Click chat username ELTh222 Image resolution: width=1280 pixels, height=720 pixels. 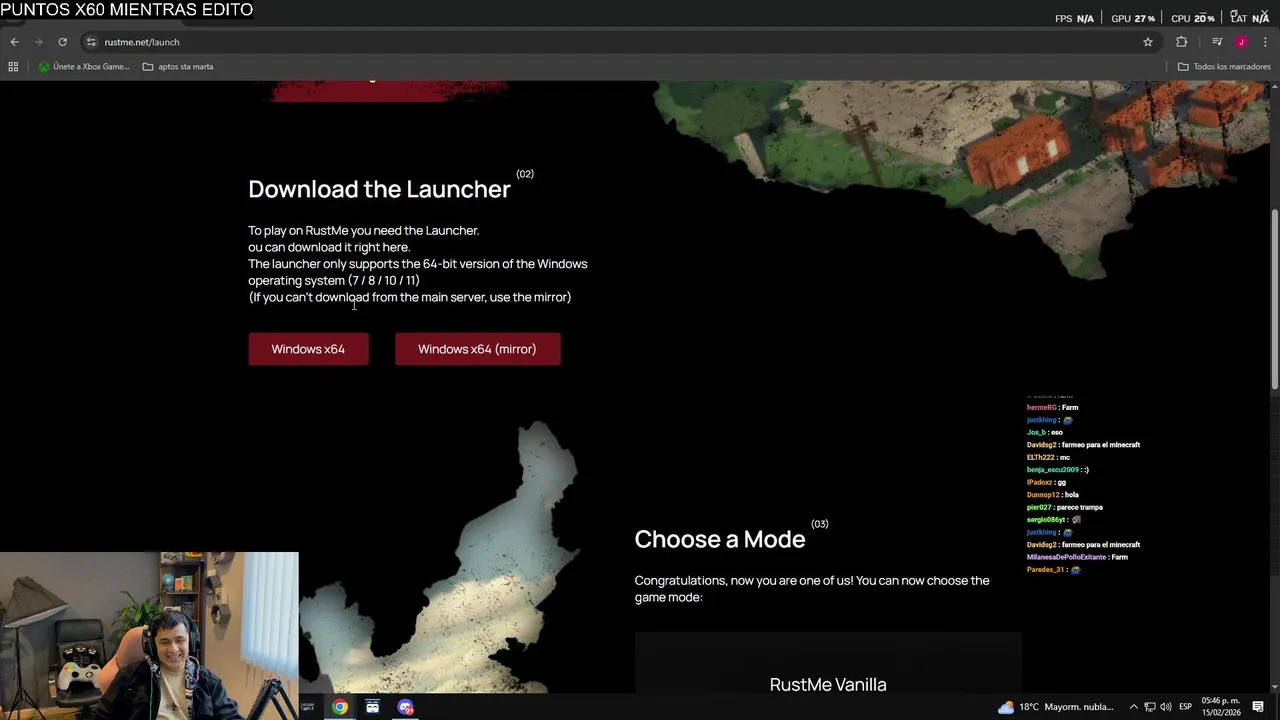tap(1040, 457)
